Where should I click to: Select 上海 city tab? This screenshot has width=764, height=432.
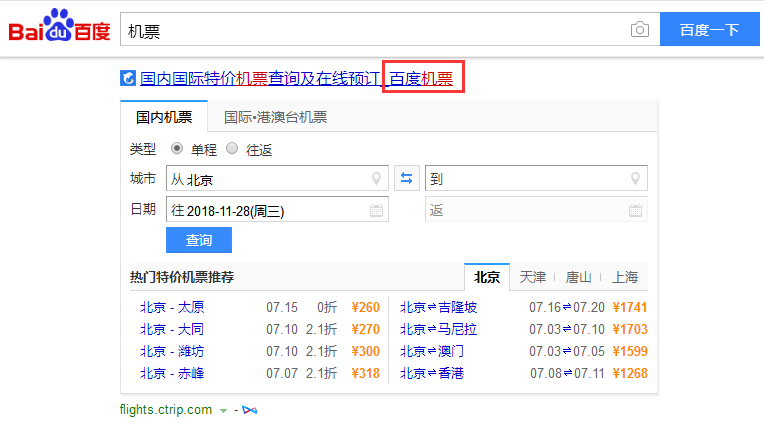(625, 277)
